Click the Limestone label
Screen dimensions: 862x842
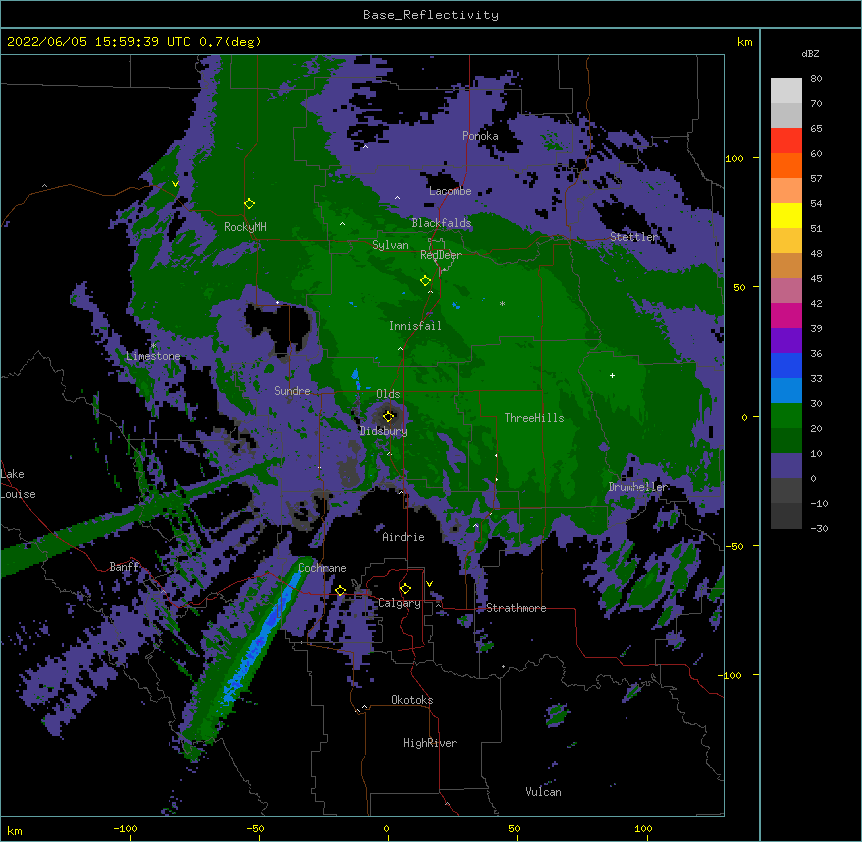(153, 356)
